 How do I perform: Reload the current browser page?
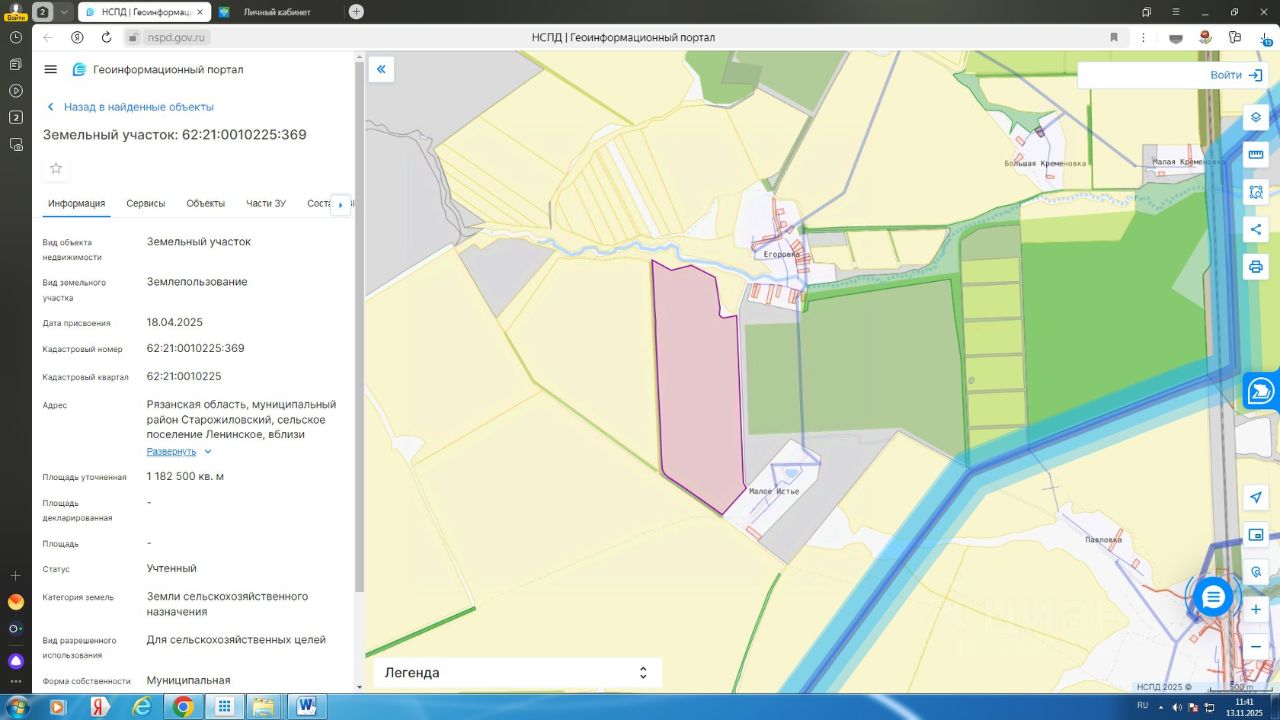click(107, 38)
